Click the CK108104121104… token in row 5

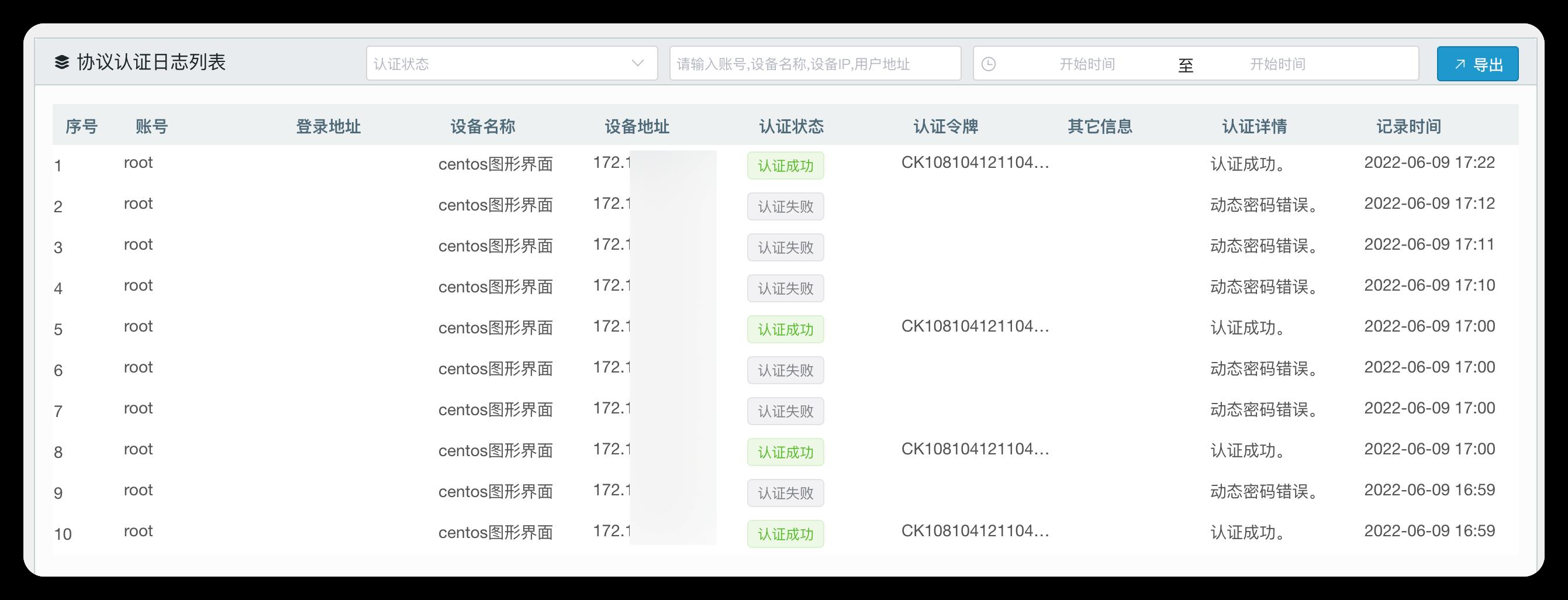click(x=975, y=326)
